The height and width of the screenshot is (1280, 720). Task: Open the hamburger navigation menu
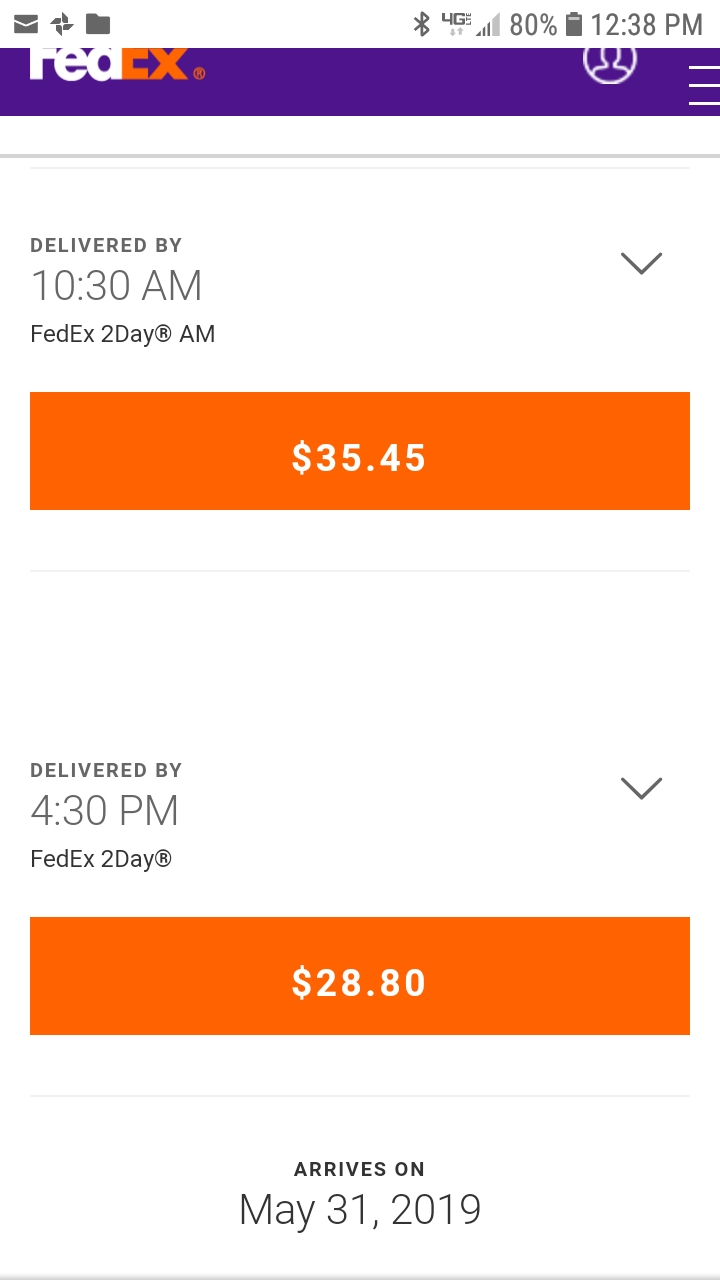click(x=704, y=84)
